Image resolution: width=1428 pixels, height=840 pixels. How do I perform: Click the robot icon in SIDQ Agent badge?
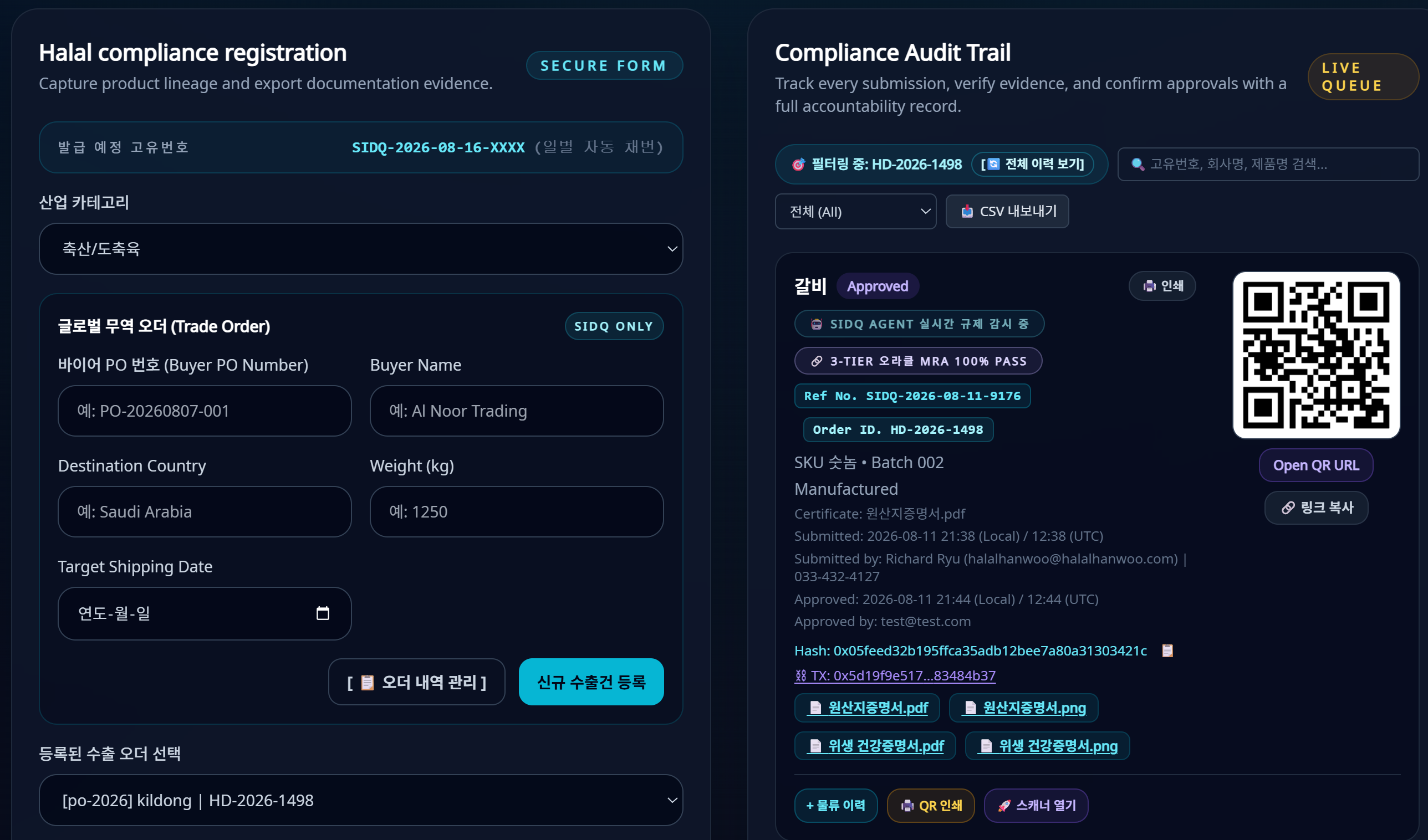[x=817, y=324]
